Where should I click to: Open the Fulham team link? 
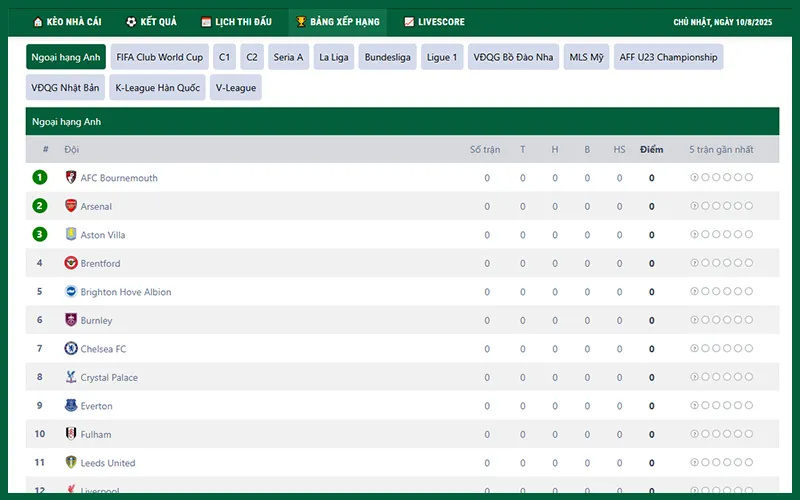coord(96,434)
